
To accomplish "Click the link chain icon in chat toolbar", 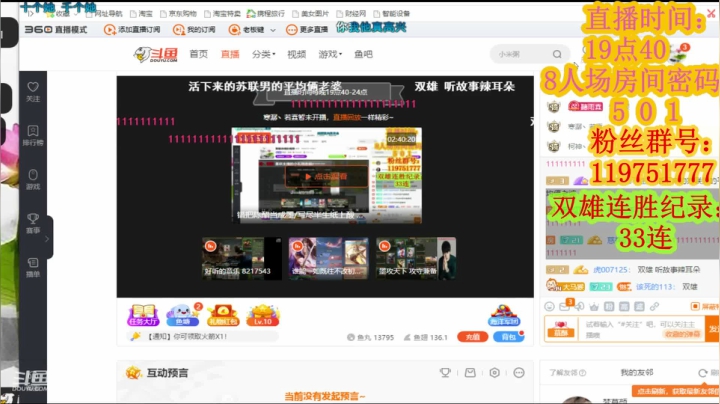I will [x=654, y=306].
